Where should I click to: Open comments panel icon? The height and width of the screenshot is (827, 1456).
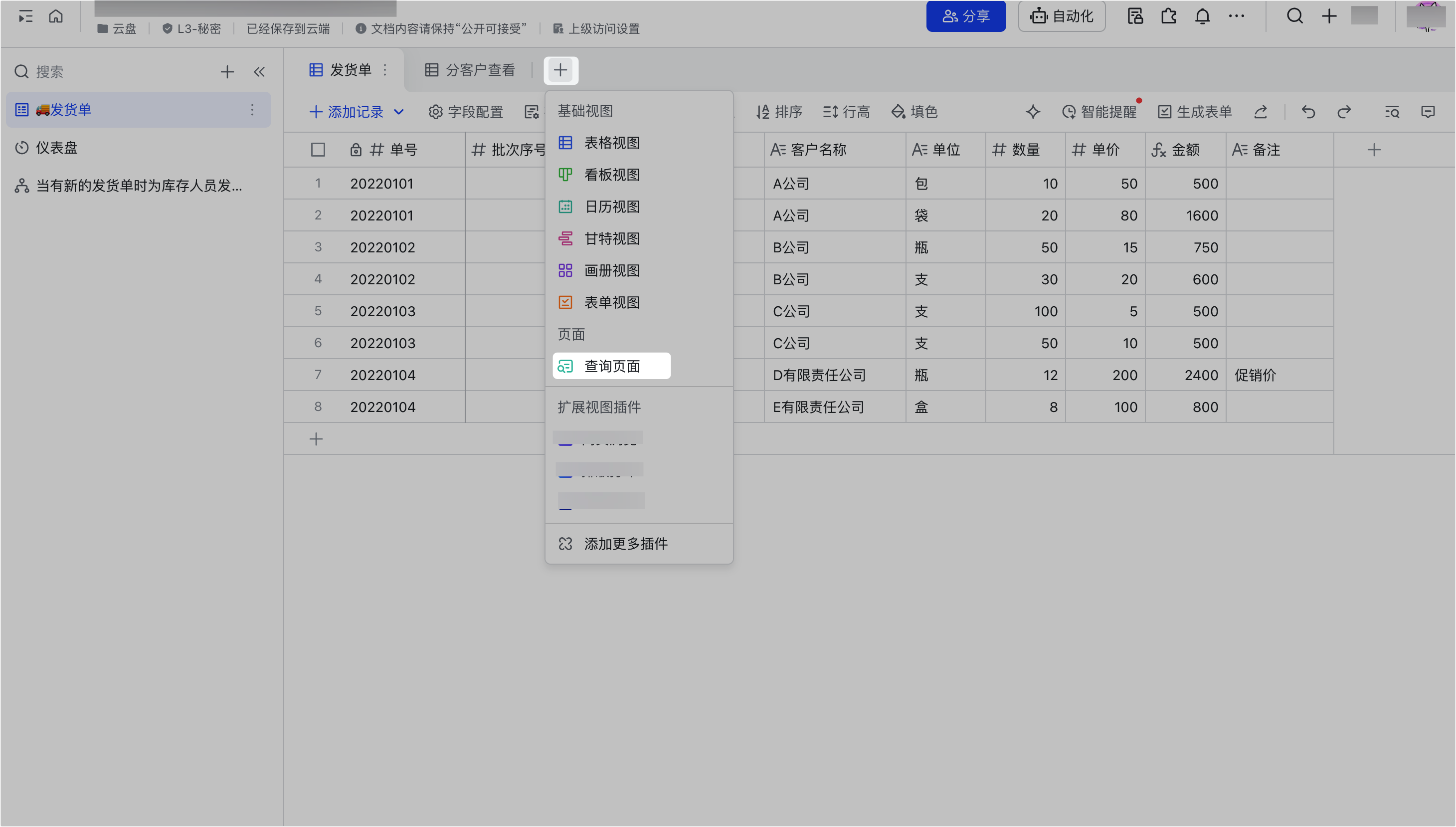coord(1428,112)
